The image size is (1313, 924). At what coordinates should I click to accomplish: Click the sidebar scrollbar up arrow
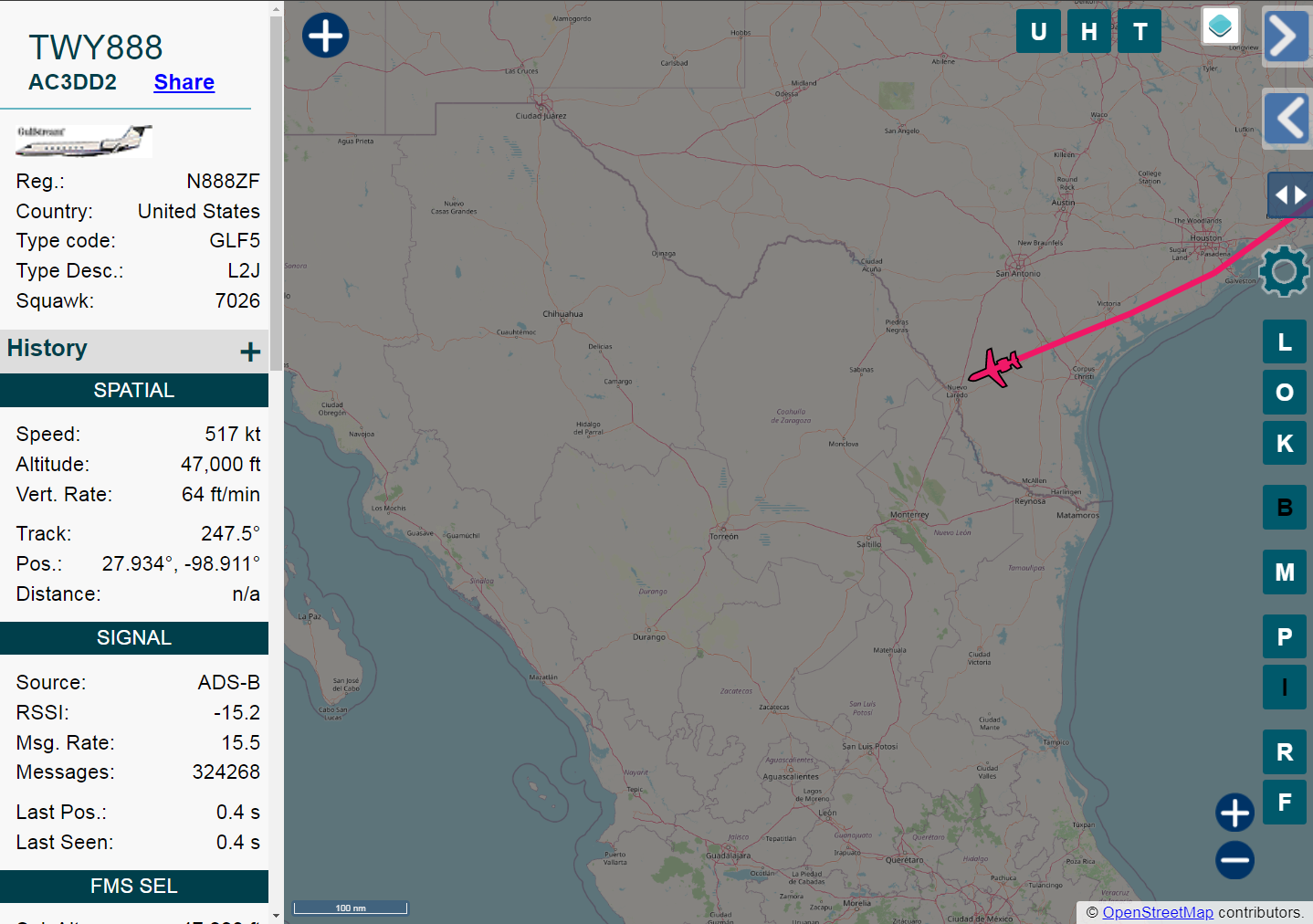276,8
